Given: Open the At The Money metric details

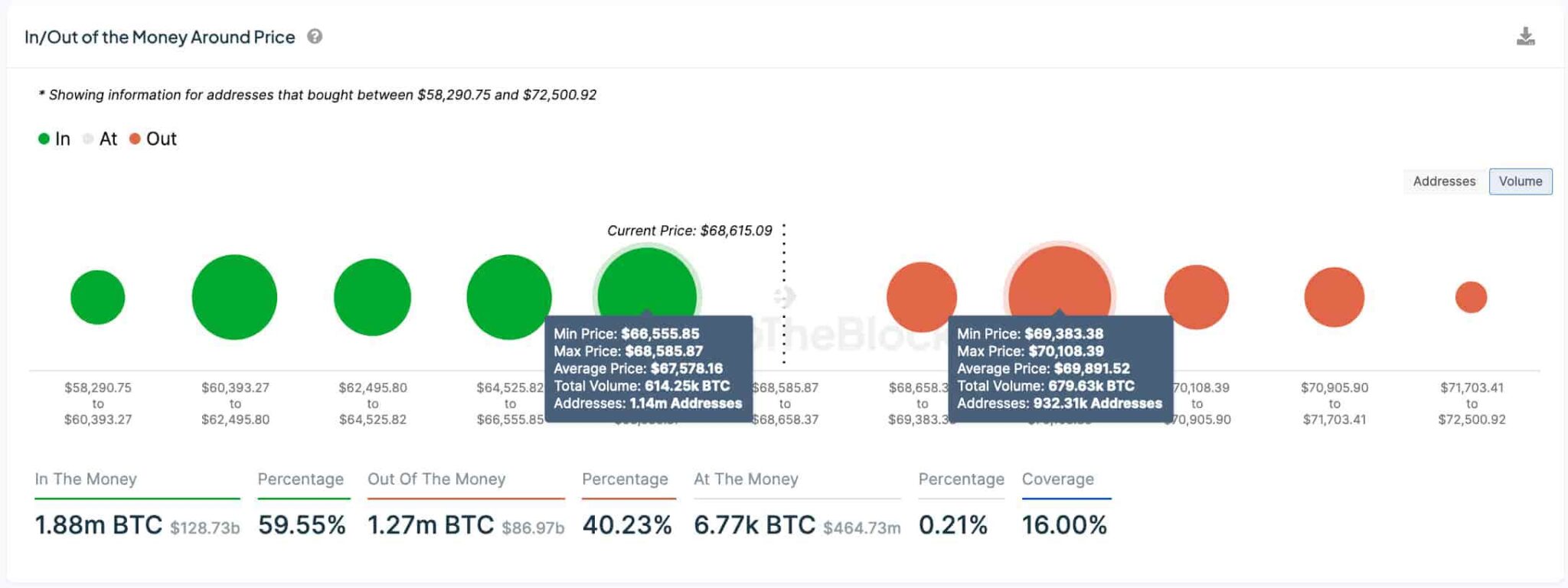Looking at the screenshot, I should [746, 479].
